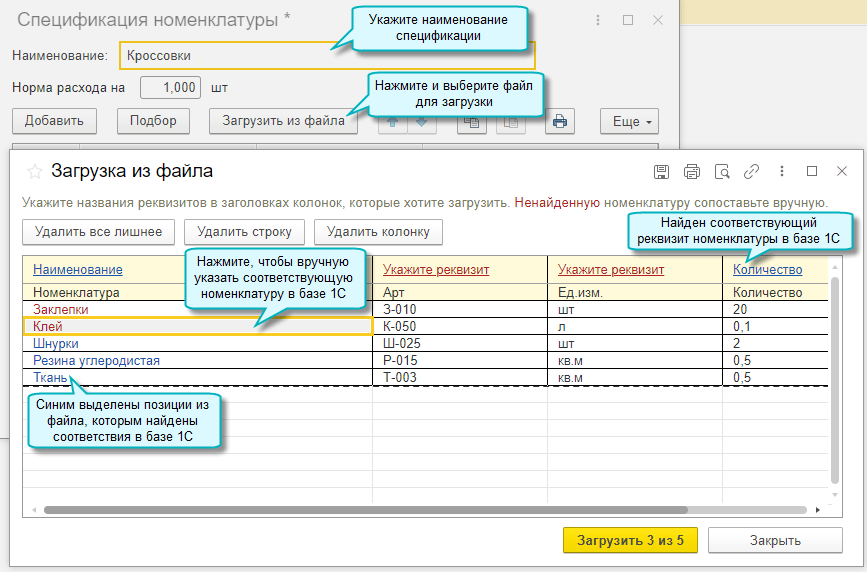This screenshot has width=867, height=572.
Task: Click the move-up arrow in Спецификация номенклатуры toolbar
Action: 393,121
